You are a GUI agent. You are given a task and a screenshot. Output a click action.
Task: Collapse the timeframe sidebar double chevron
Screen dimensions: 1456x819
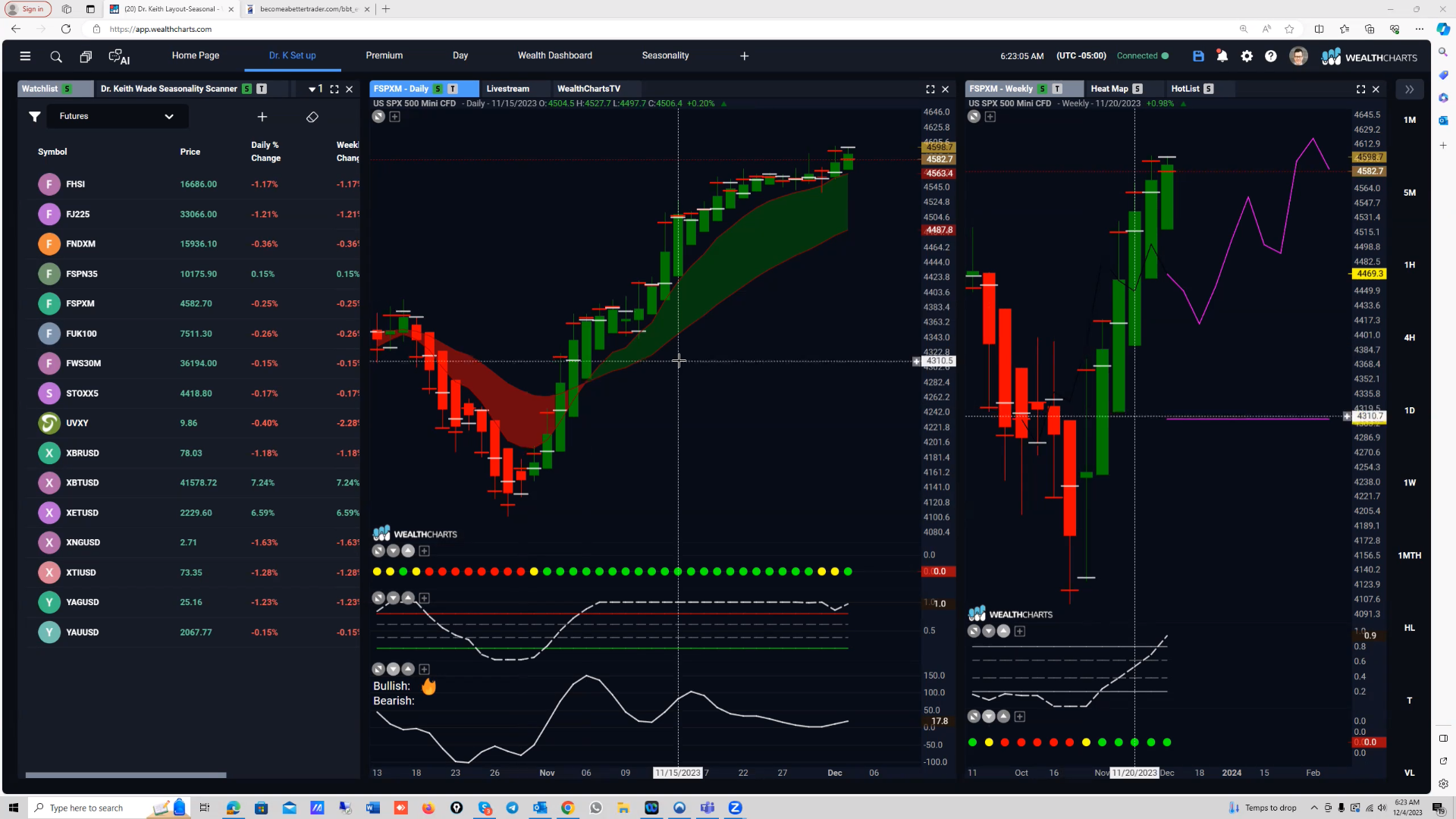point(1409,89)
